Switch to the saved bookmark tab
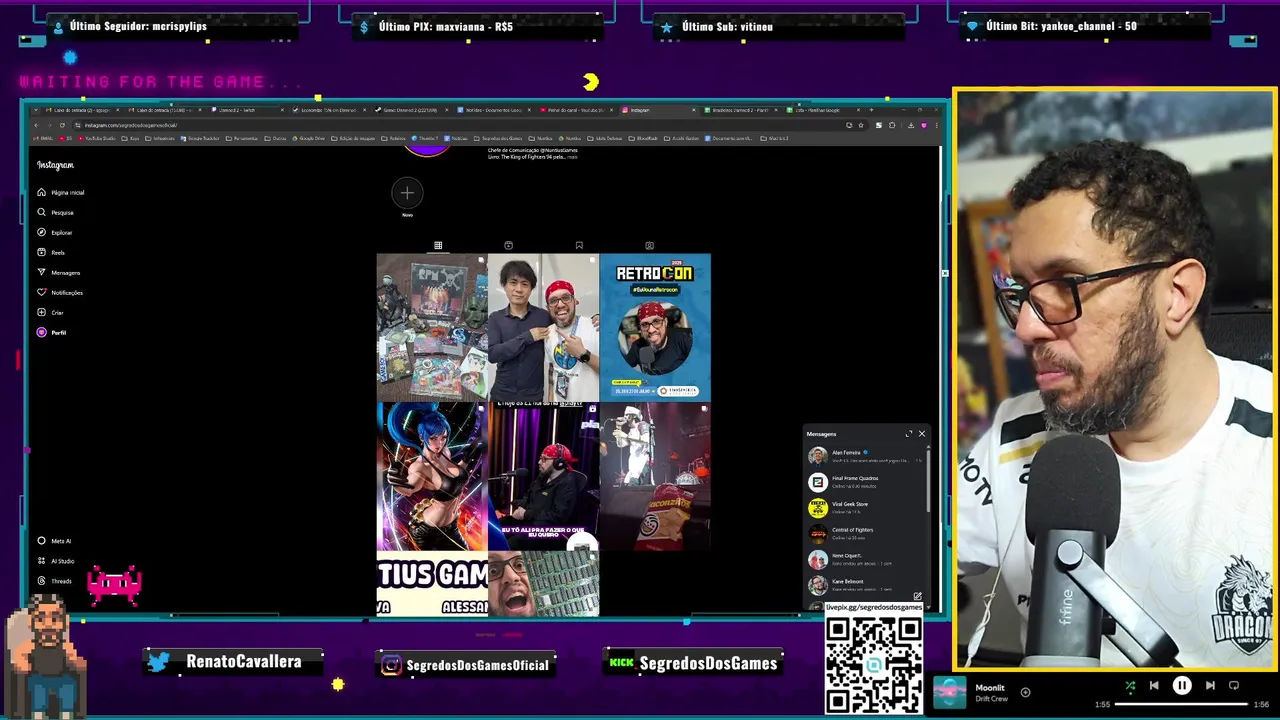The height and width of the screenshot is (720, 1280). tap(579, 245)
